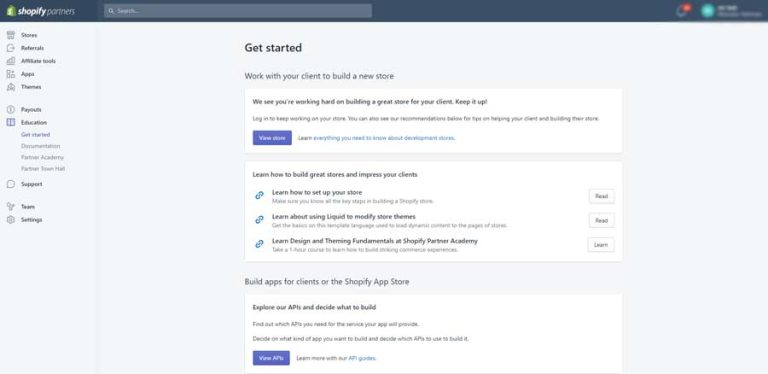Open the user account avatar
The width and height of the screenshot is (768, 374).
point(707,11)
